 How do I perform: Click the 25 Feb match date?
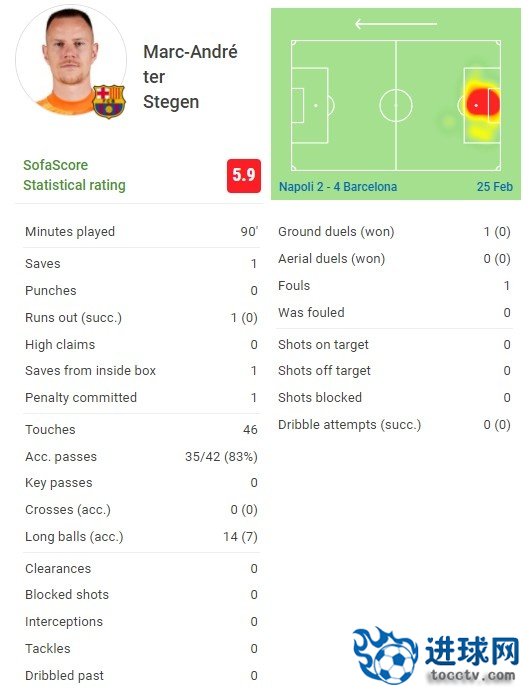coord(495,187)
